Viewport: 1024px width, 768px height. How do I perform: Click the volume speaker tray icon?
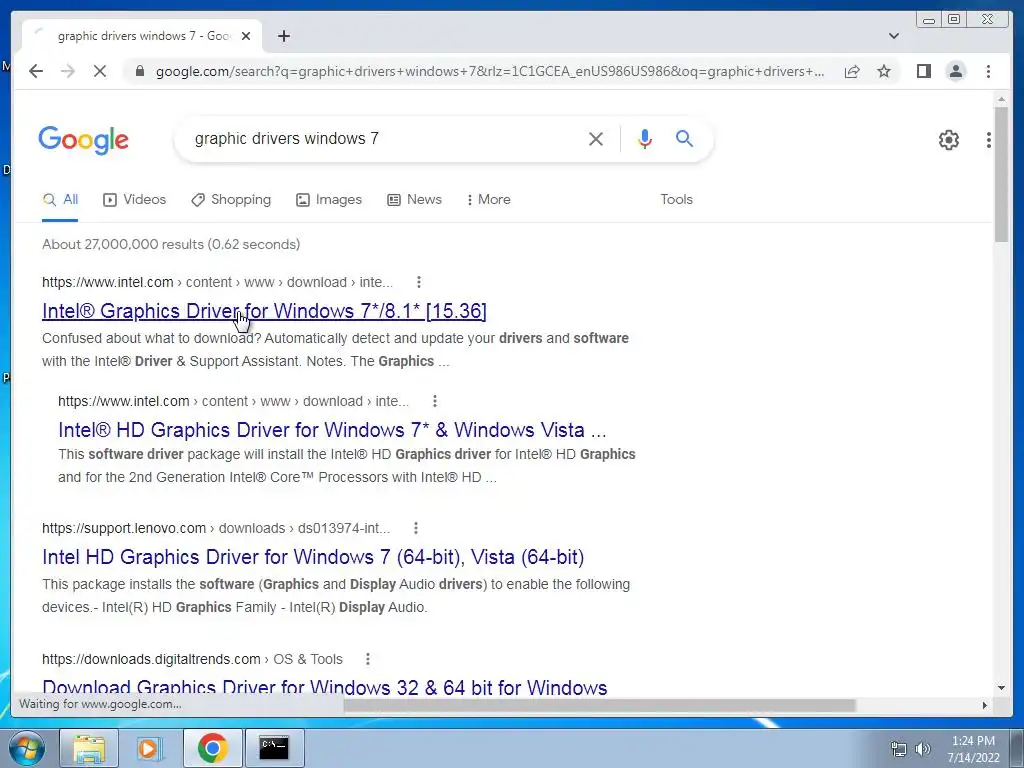[x=922, y=749]
